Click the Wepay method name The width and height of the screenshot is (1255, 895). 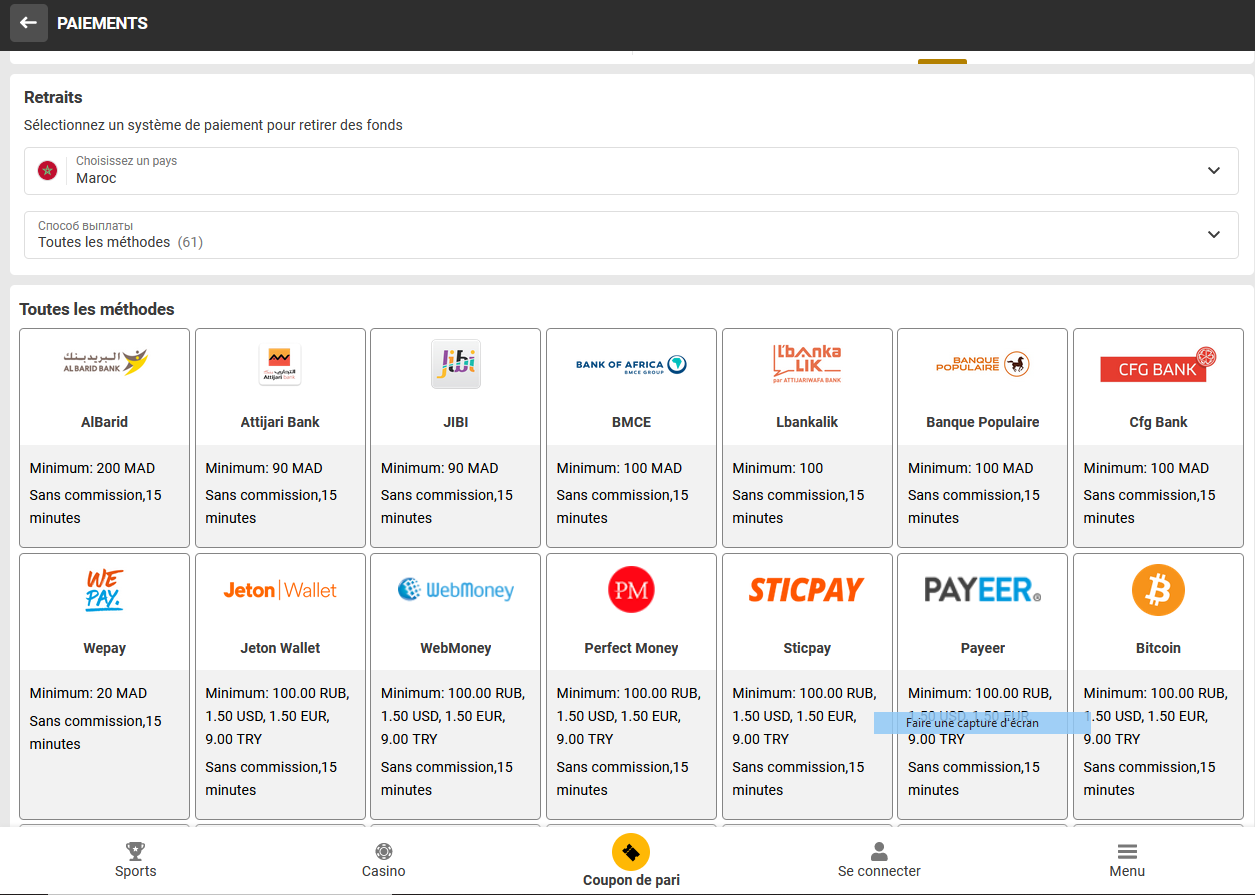105,648
